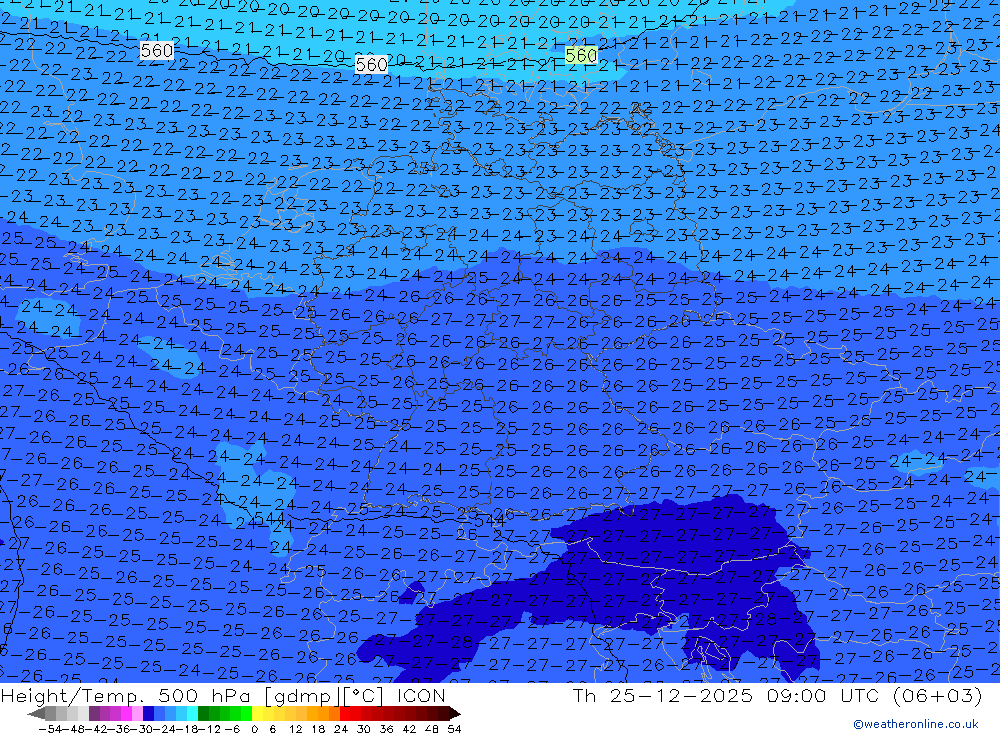Click the dark maroon right arrow end of color bar
Image resolution: width=1000 pixels, height=733 pixels.
tap(455, 713)
